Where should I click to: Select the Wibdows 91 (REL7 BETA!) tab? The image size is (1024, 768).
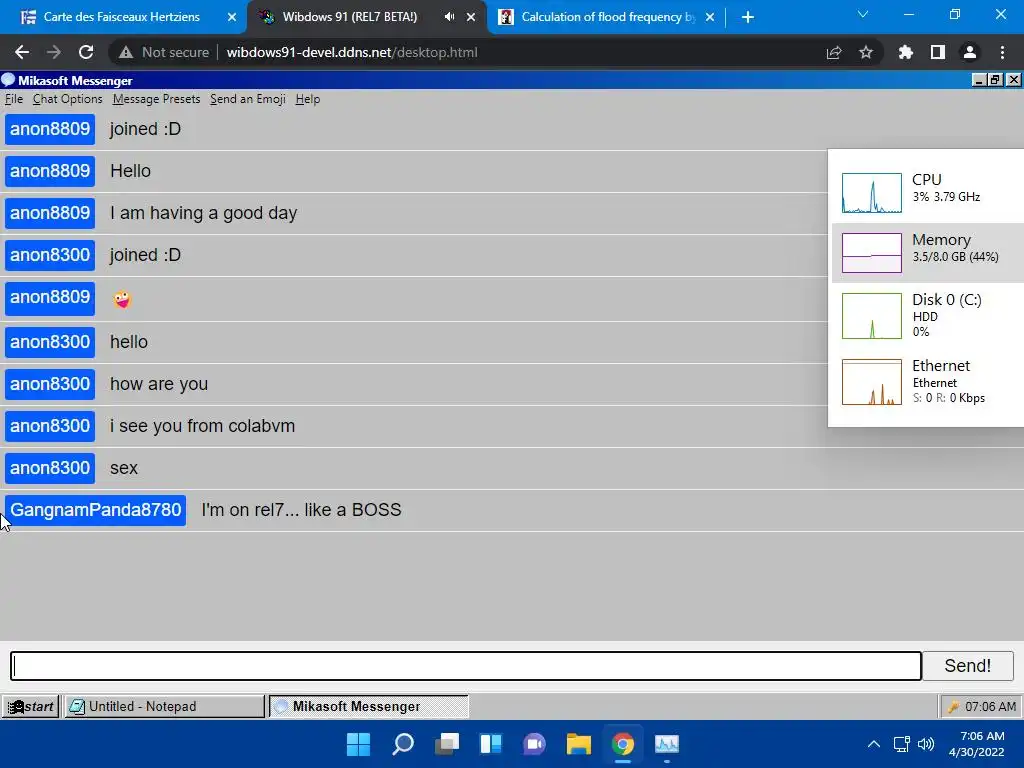[349, 17]
